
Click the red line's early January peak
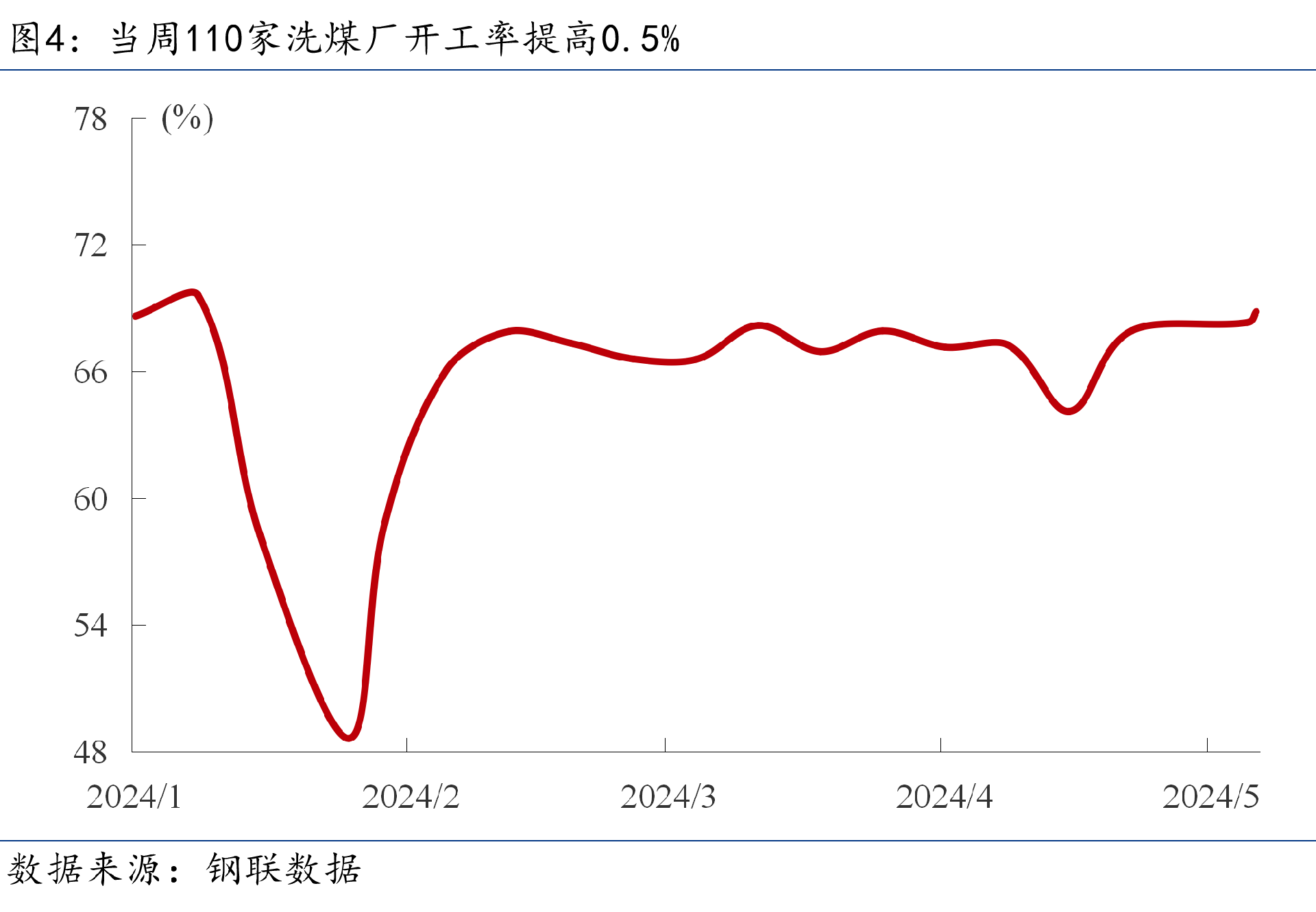[x=193, y=293]
